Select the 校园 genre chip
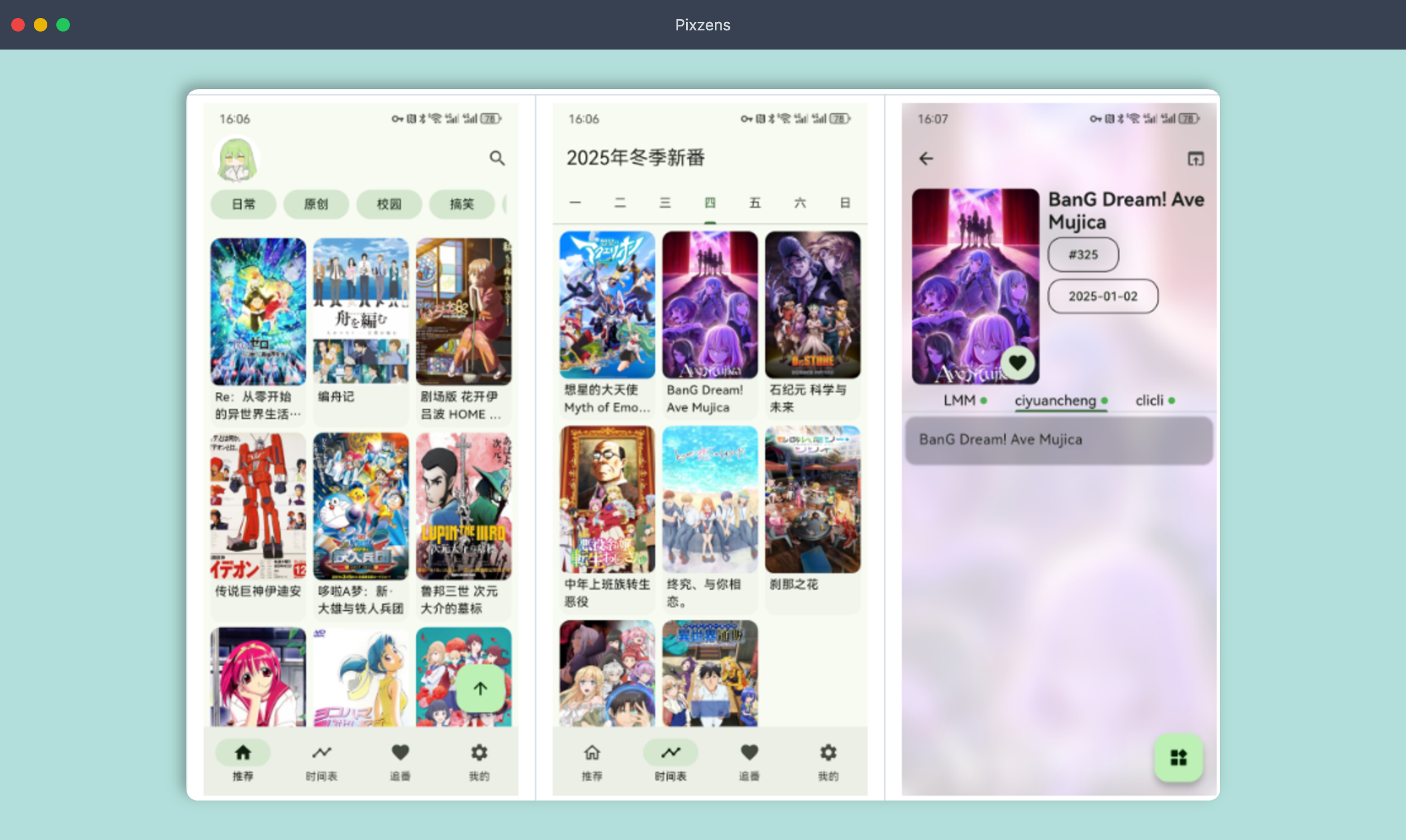 coord(389,204)
